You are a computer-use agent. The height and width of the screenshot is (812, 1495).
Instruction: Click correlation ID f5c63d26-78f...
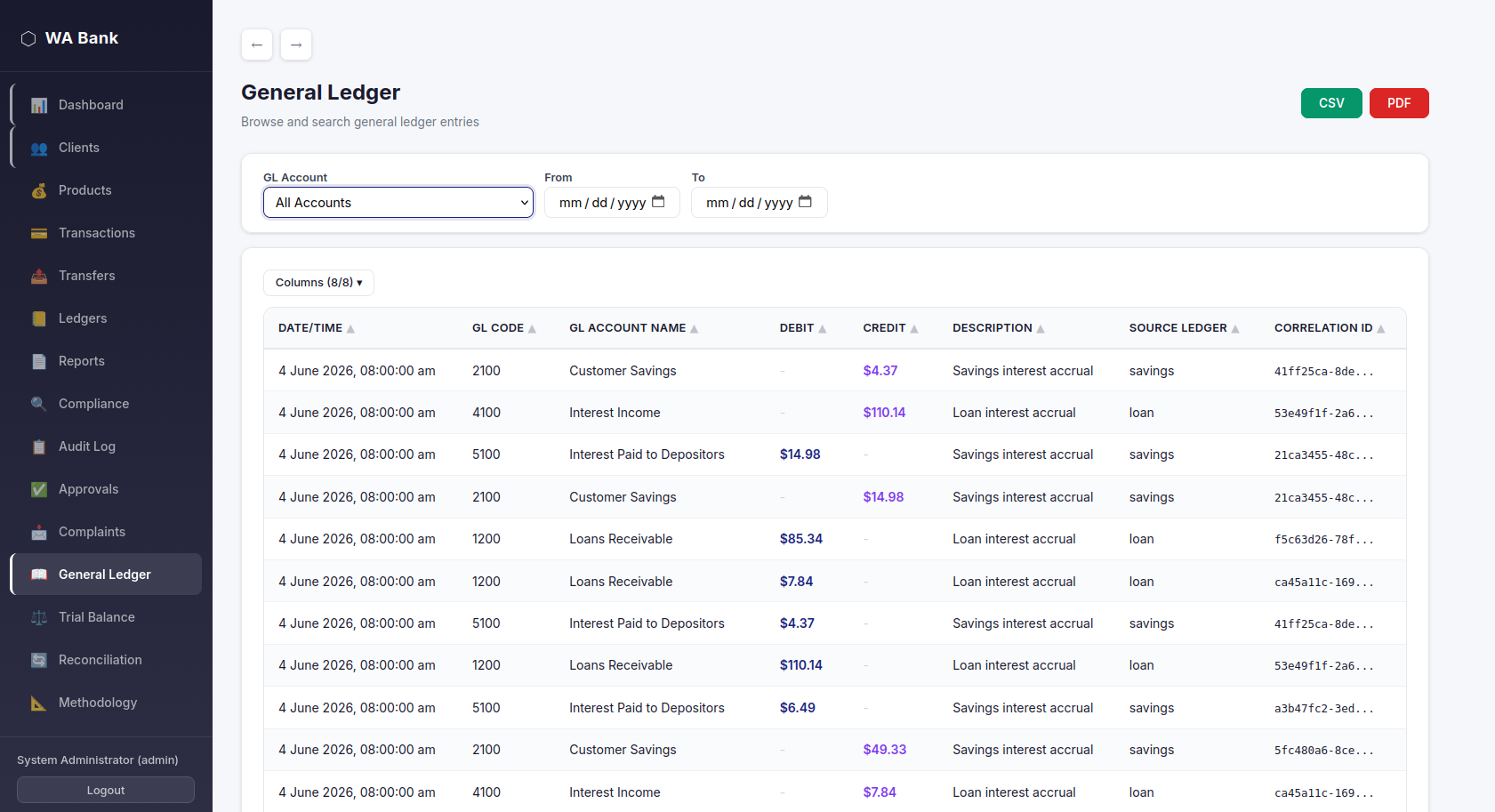tap(1324, 540)
